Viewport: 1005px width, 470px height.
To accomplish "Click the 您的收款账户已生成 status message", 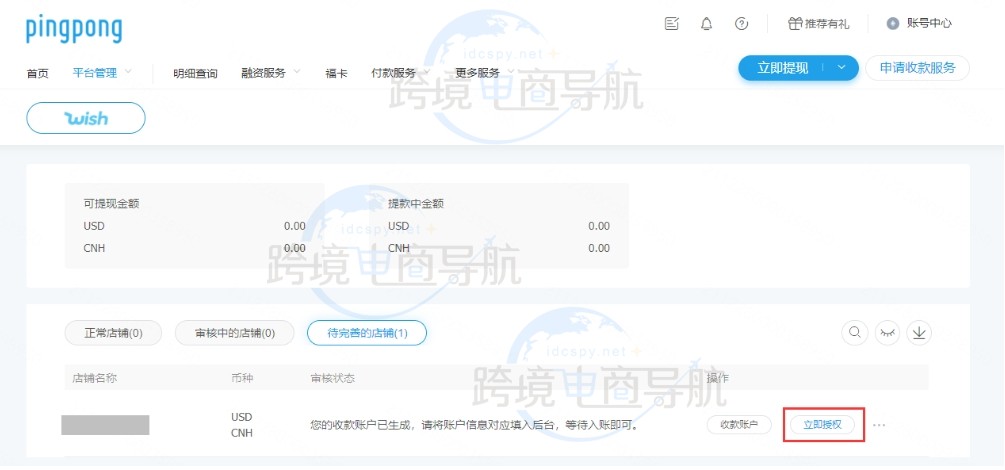I will coord(475,425).
